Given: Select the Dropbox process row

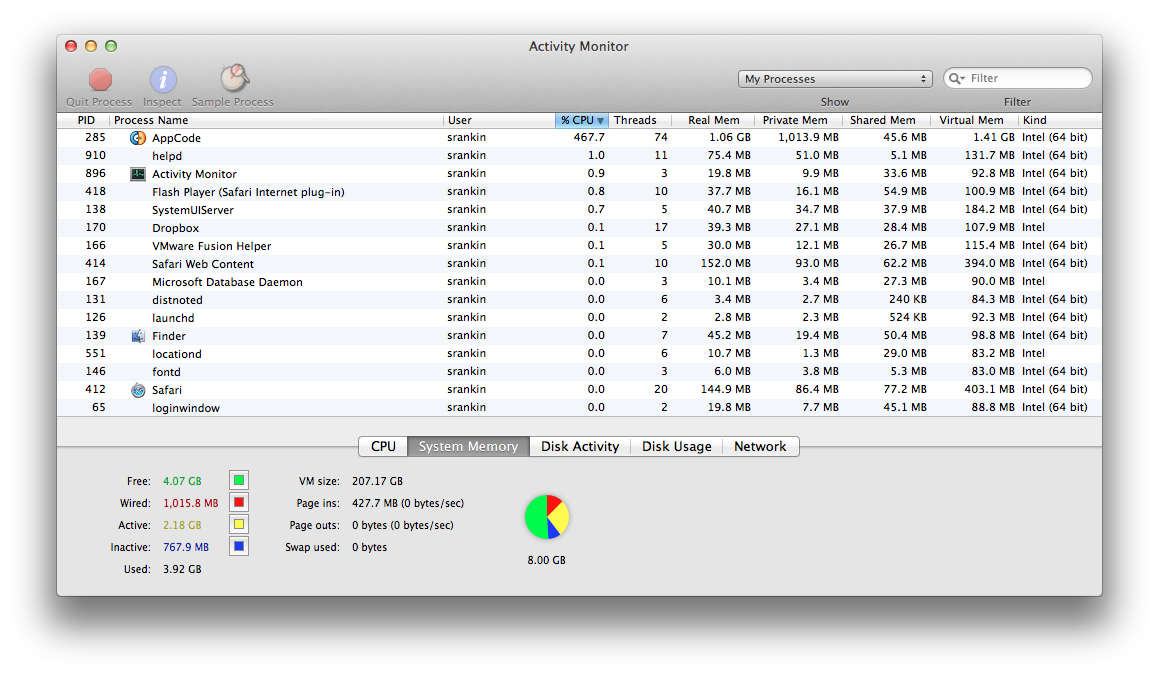Looking at the screenshot, I should (580, 228).
